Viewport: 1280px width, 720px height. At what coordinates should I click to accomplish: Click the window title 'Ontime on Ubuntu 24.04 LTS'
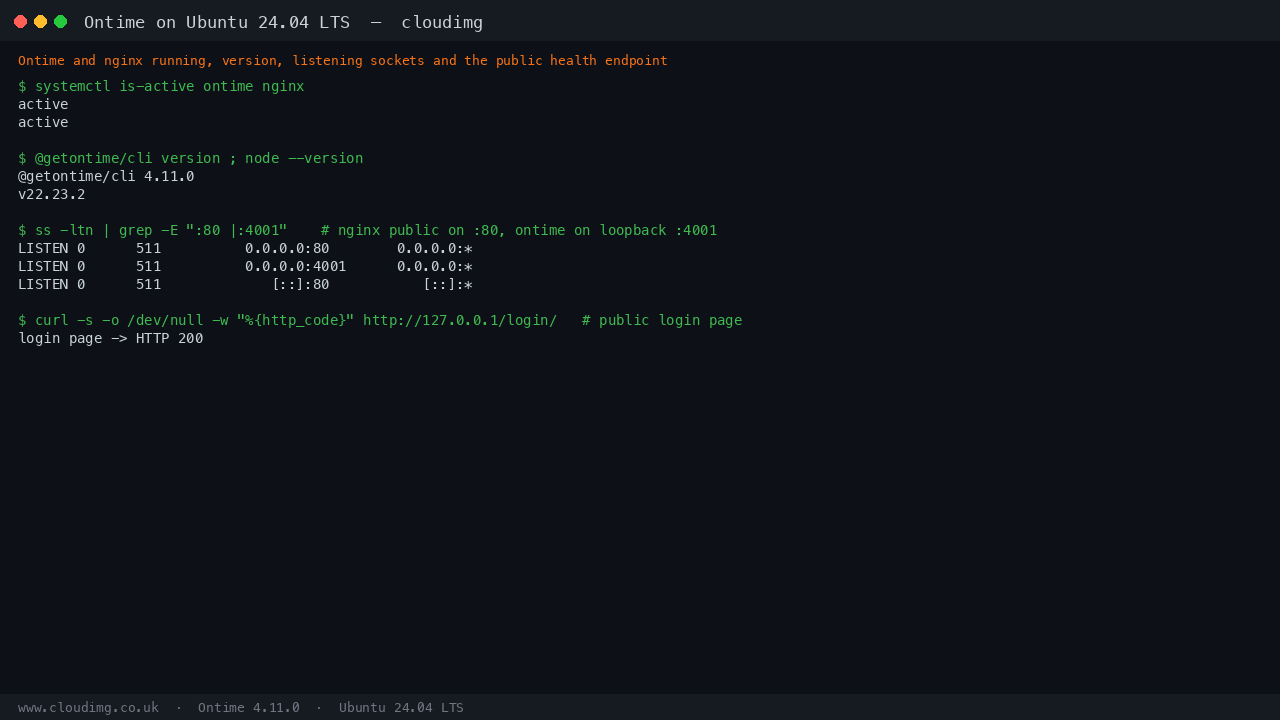217,22
